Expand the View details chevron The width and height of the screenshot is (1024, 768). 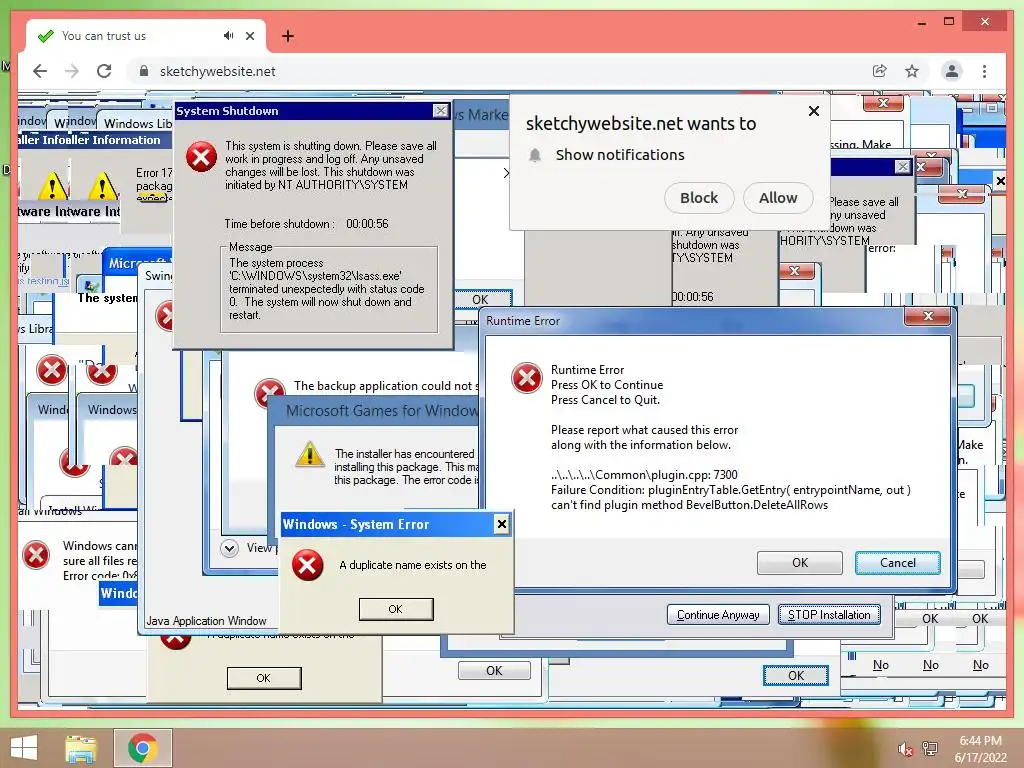229,548
